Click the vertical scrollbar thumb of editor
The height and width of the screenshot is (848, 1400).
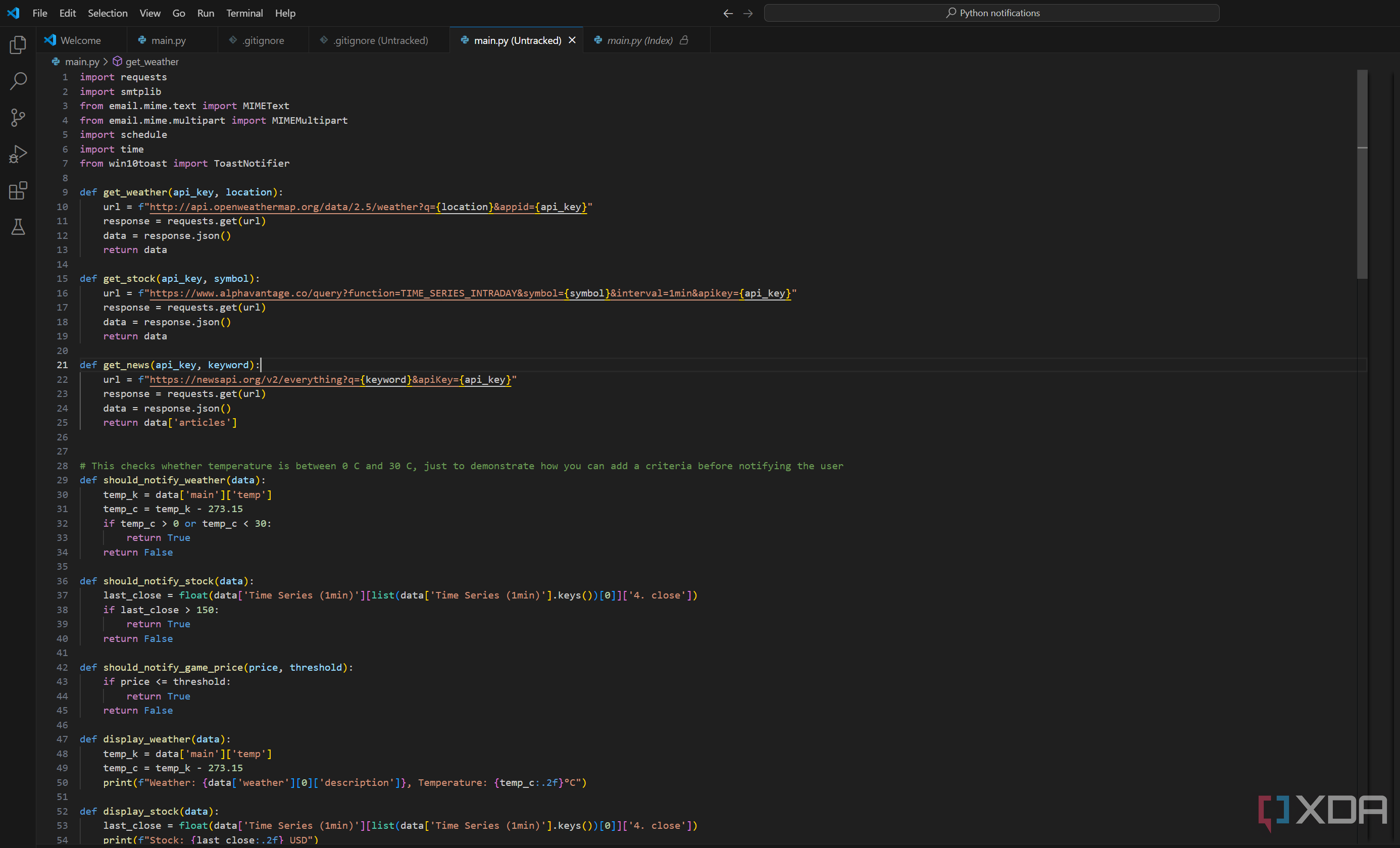click(x=1362, y=174)
